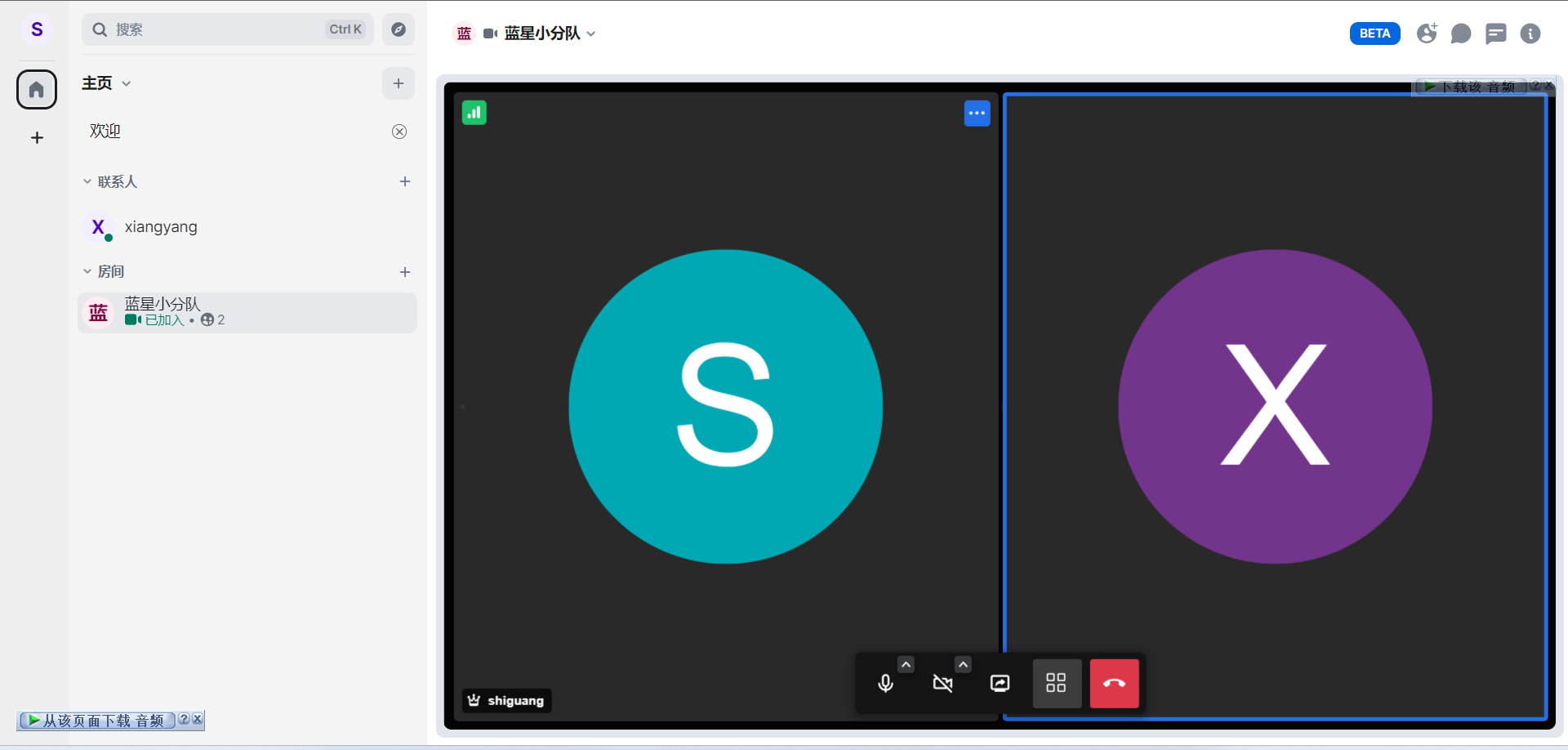
Task: Open camera device options arrow
Action: tap(963, 665)
